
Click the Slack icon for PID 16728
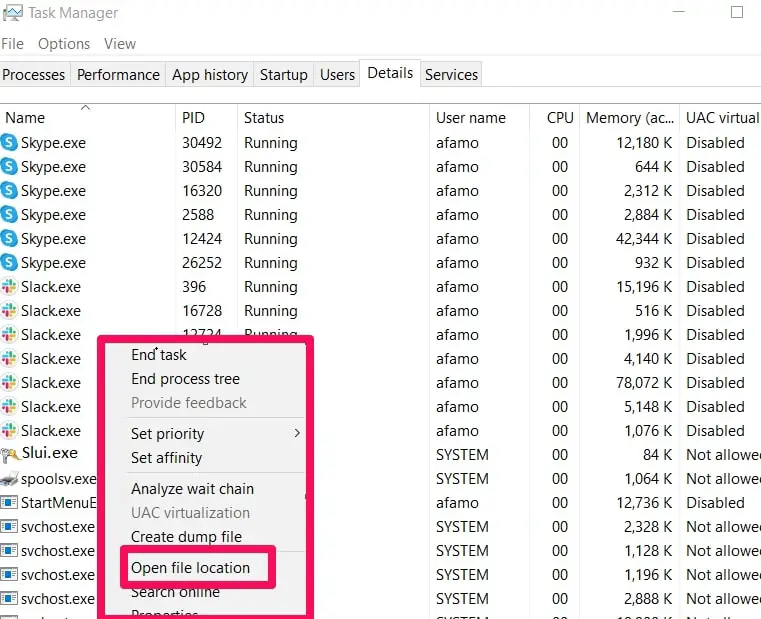9,311
